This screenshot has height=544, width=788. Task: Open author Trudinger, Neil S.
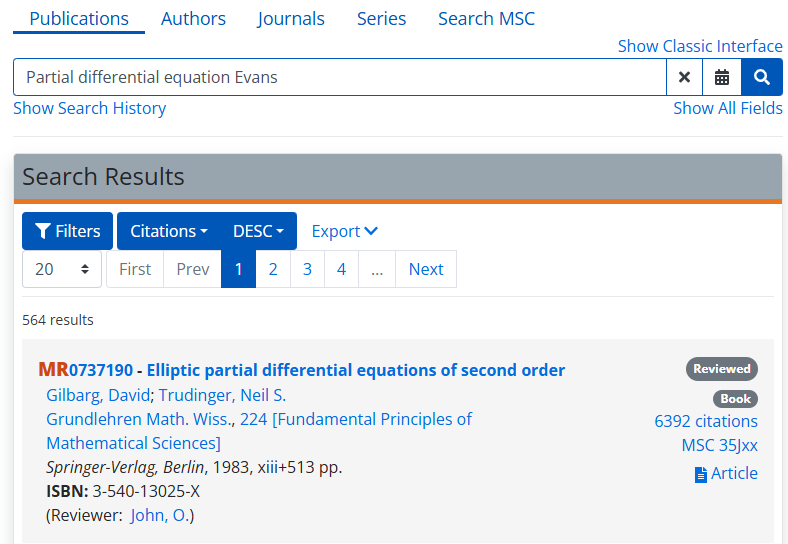(223, 395)
